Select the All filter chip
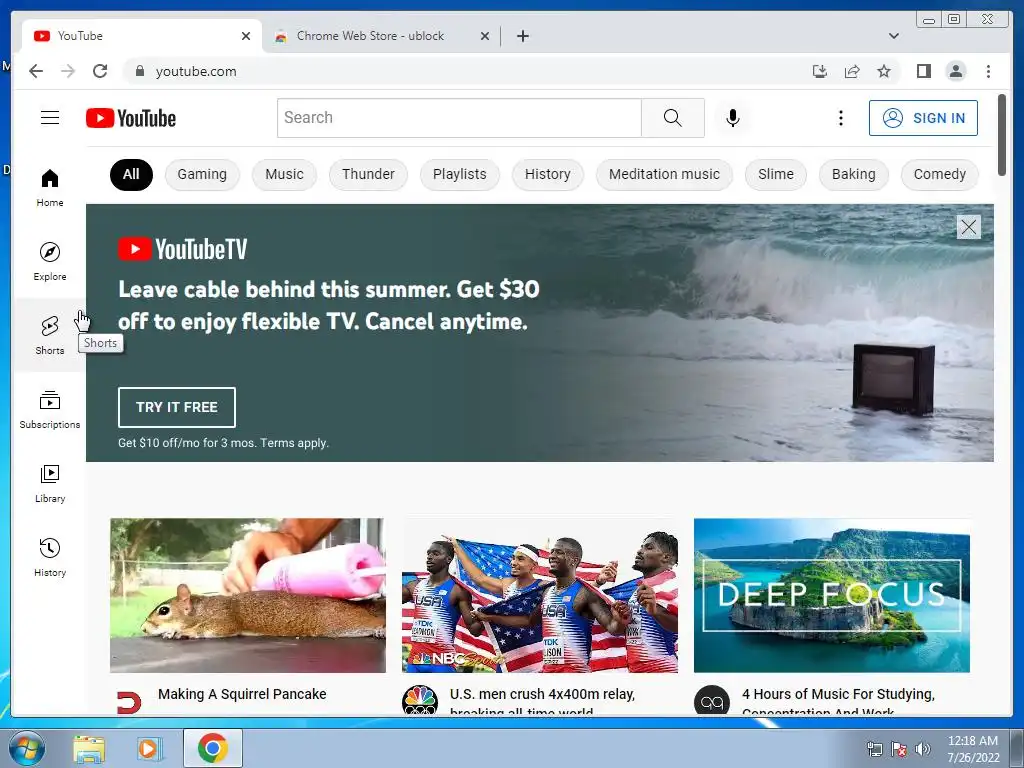This screenshot has height=768, width=1024. (131, 174)
